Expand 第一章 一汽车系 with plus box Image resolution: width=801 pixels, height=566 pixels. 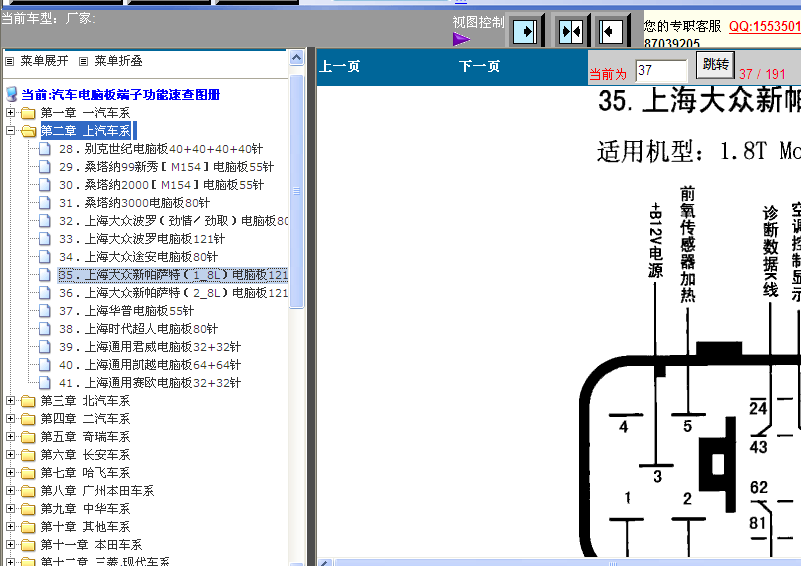(10, 112)
